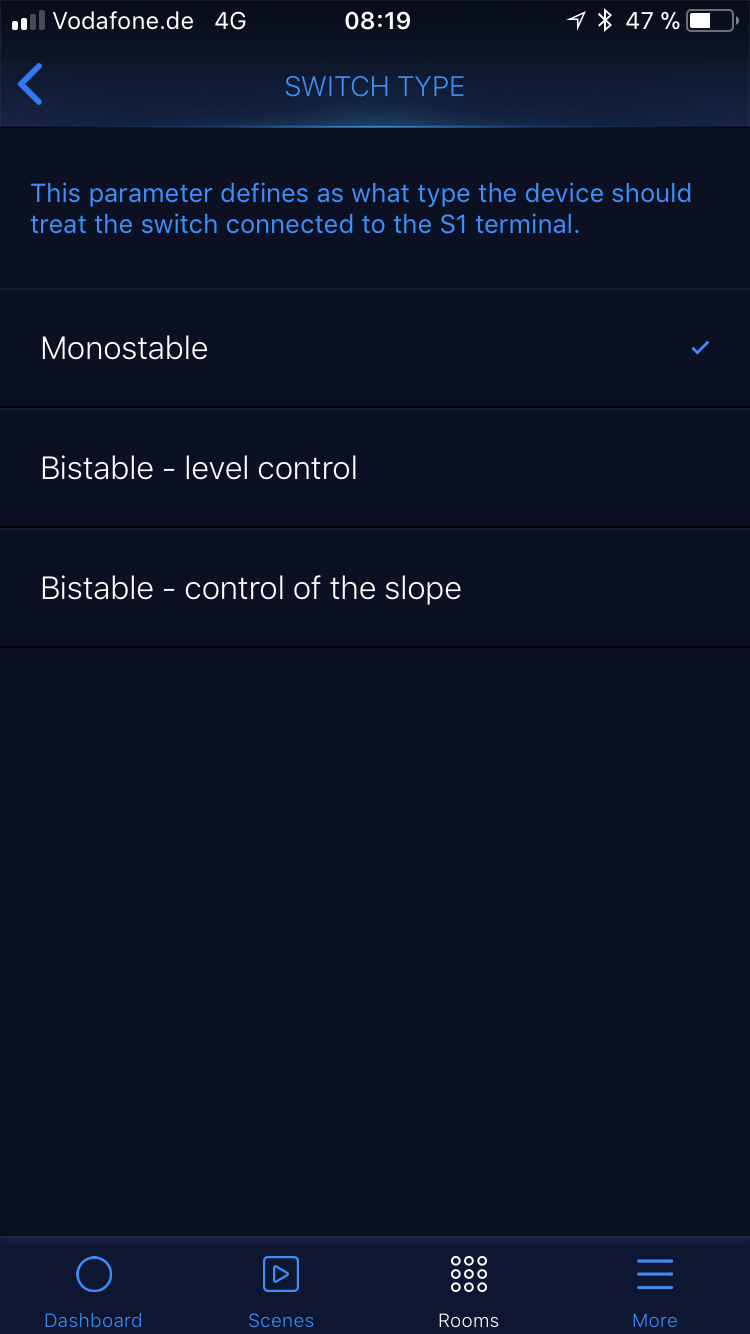Tap the SWITCH TYPE header title
Screen dimensions: 750x1334
pyautogui.click(x=375, y=86)
